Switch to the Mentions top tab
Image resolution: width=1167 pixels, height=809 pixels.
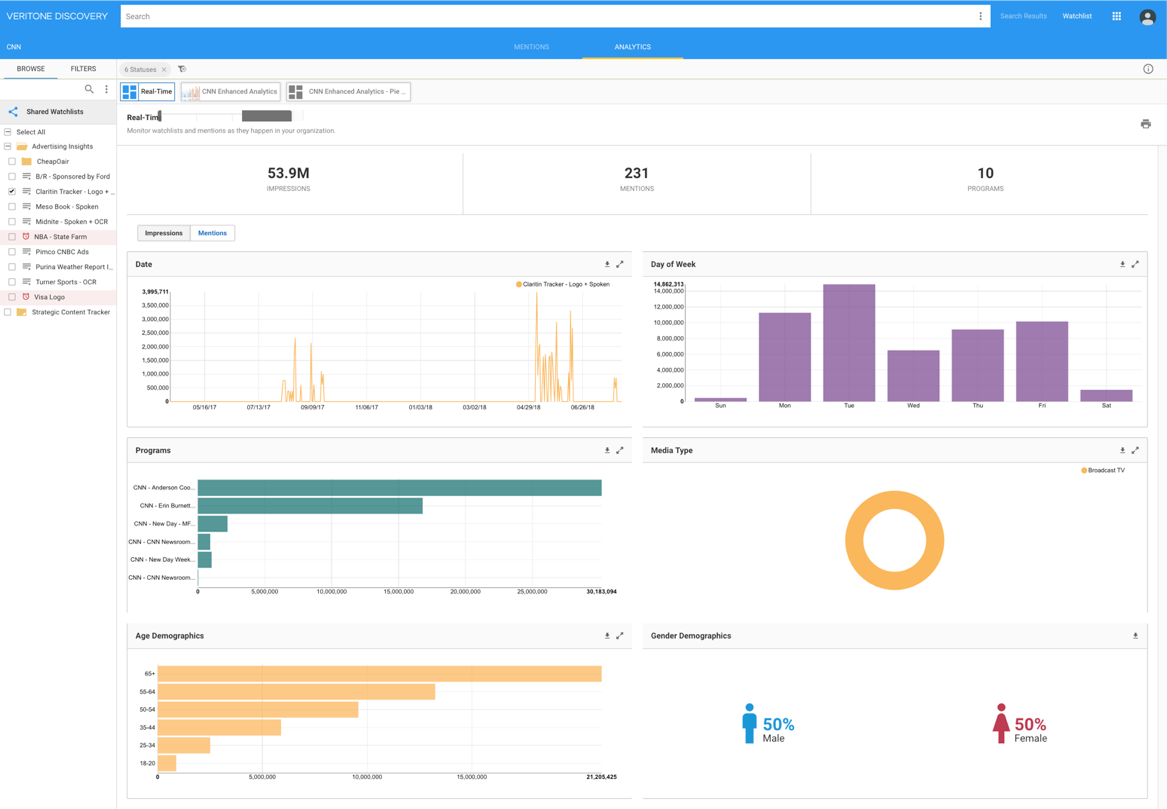point(531,47)
